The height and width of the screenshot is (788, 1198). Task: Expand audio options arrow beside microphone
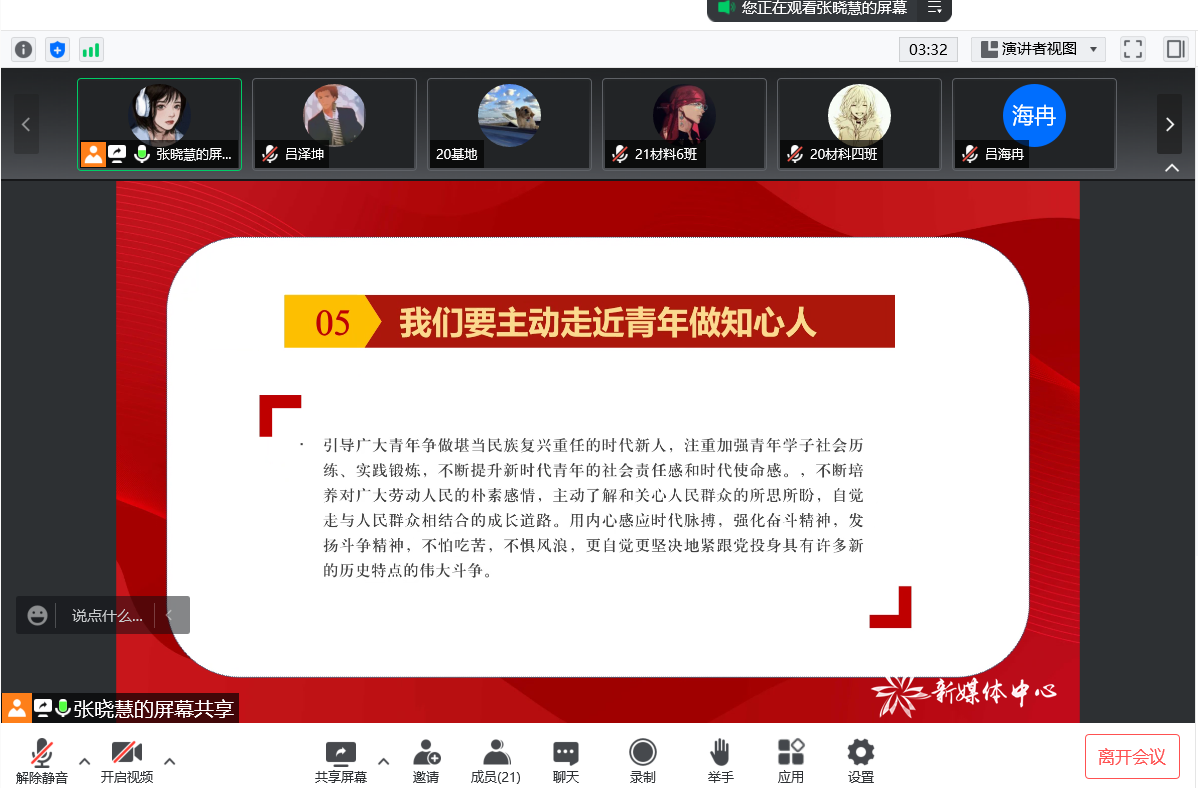coord(84,761)
